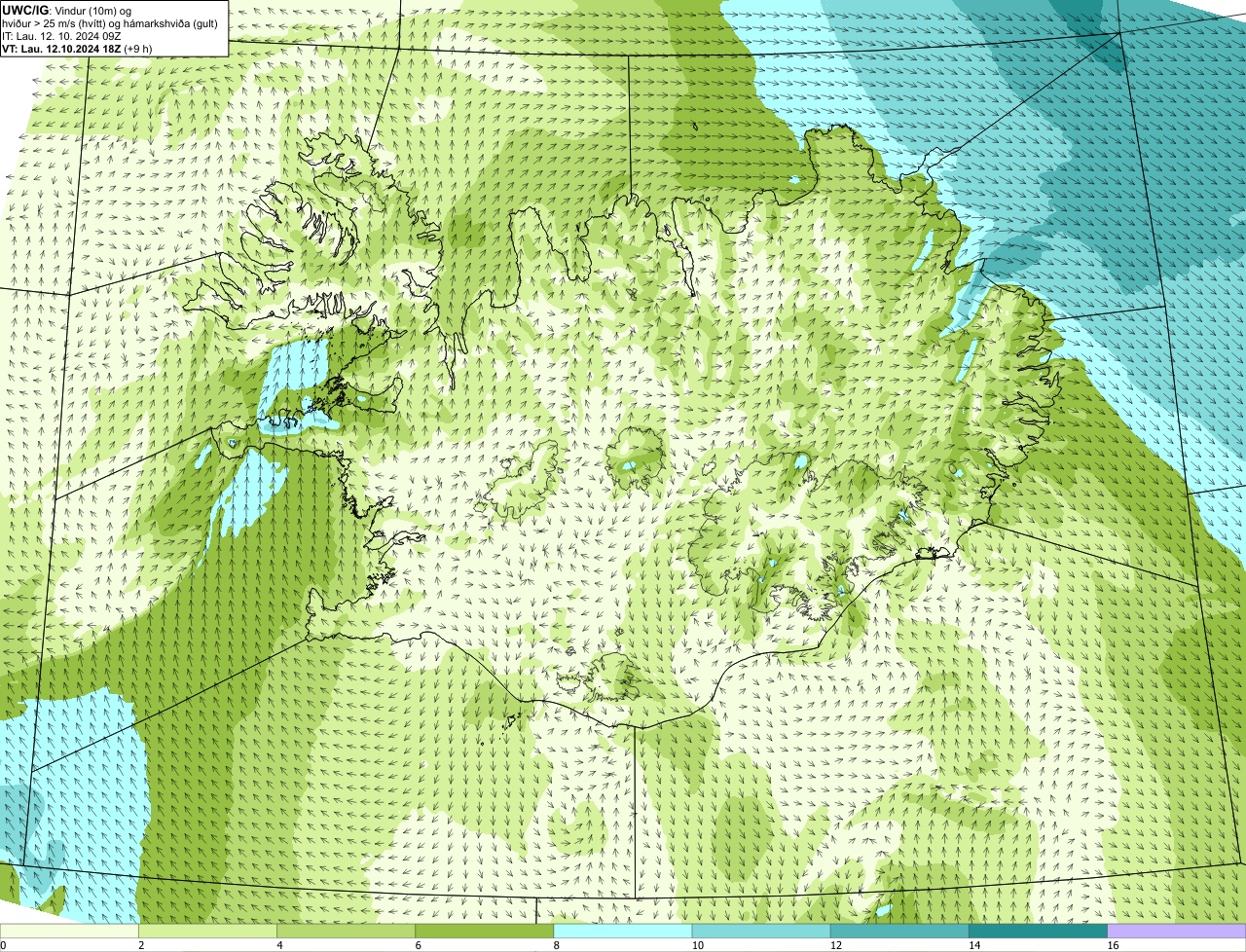Click the teal 12–14 legend swatch
The height and width of the screenshot is (952, 1246).
[x=899, y=931]
